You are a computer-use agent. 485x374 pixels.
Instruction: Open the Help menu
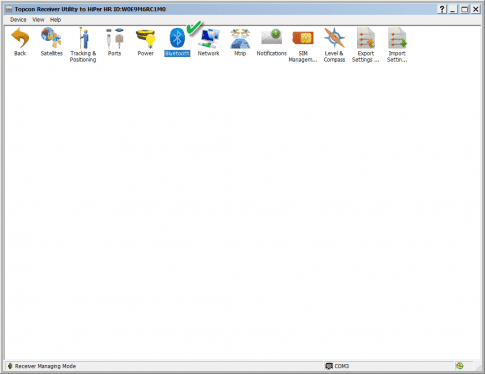point(55,20)
